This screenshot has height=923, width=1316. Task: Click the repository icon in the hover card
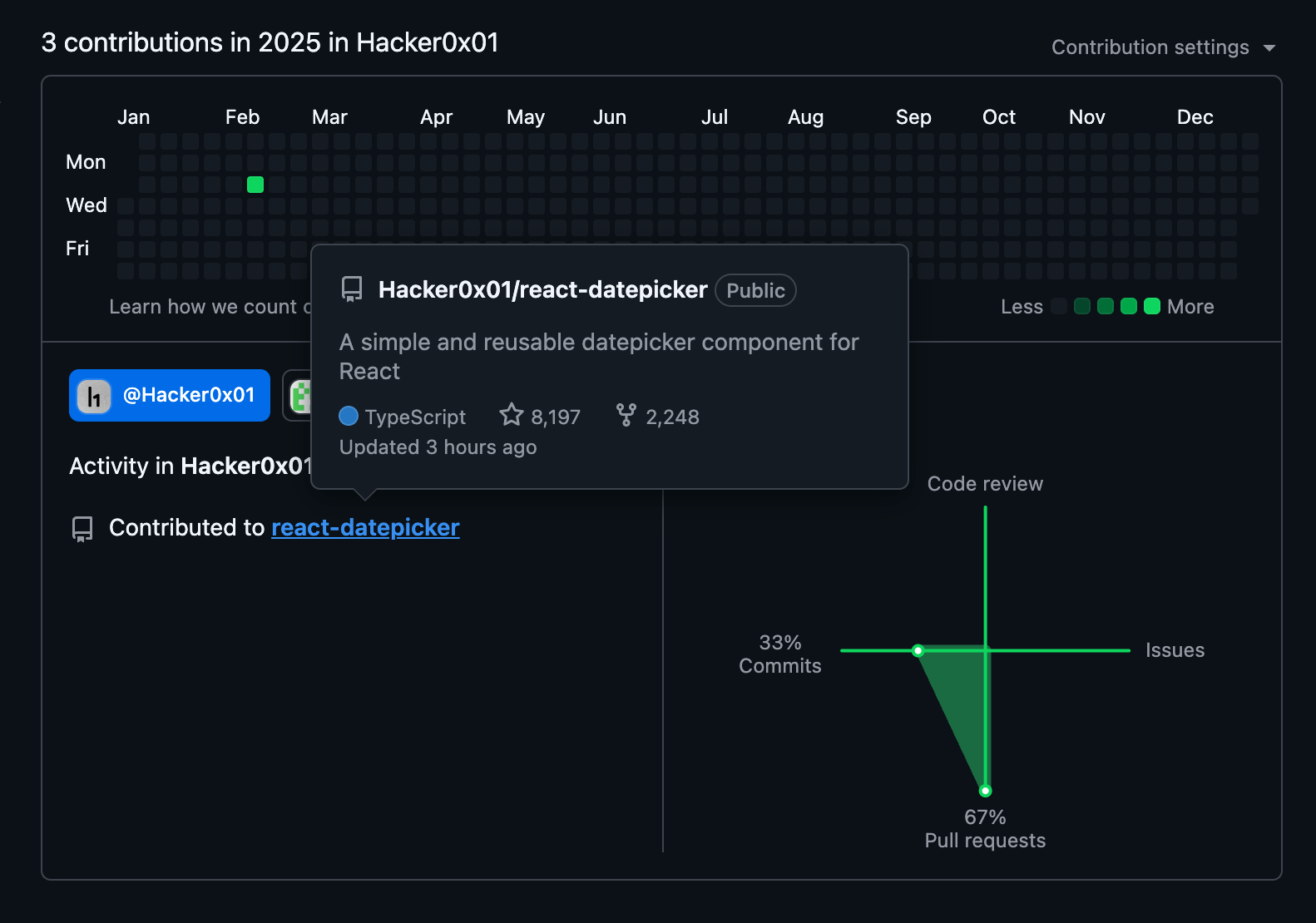pos(352,289)
